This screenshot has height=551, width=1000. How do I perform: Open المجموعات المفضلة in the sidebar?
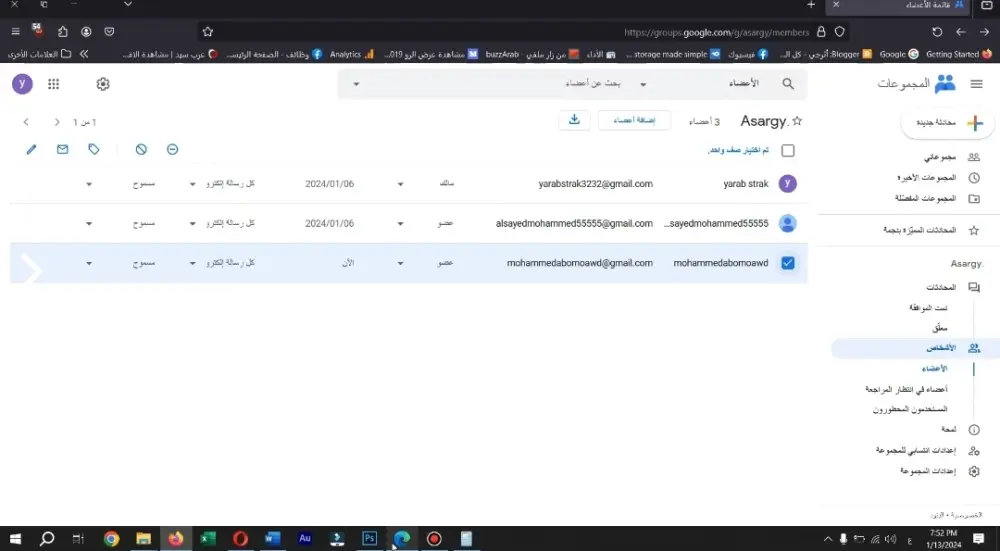click(925, 198)
